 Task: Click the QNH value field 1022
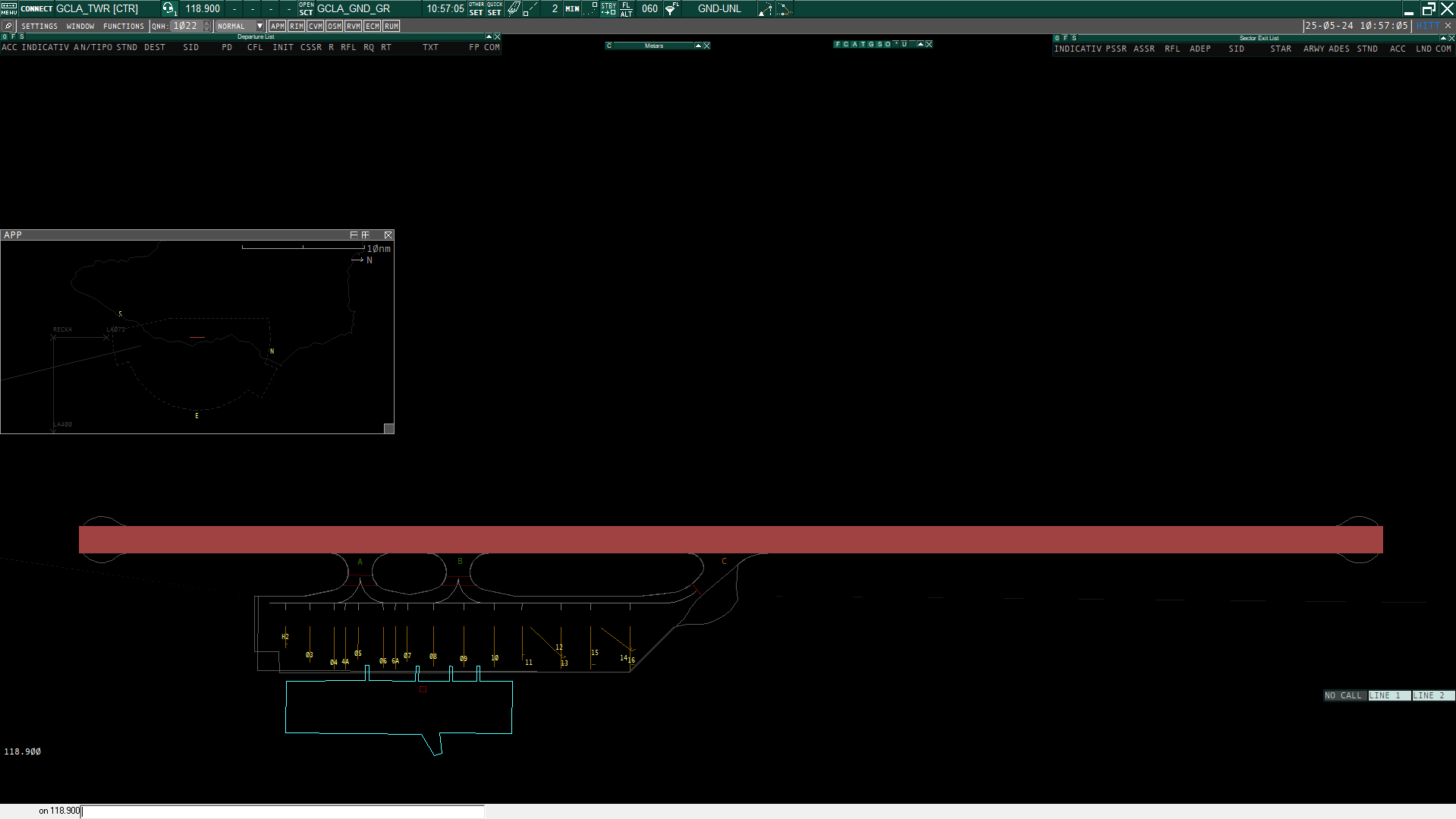click(x=186, y=26)
